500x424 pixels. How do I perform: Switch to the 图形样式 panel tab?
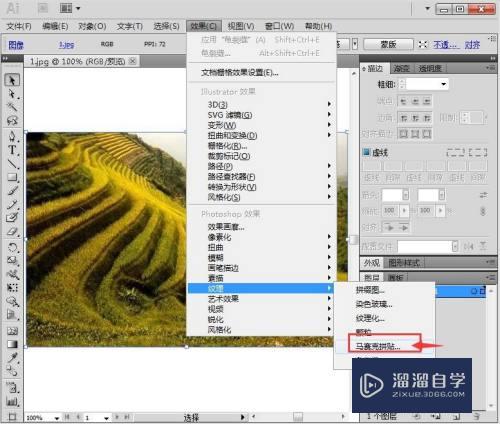(404, 263)
